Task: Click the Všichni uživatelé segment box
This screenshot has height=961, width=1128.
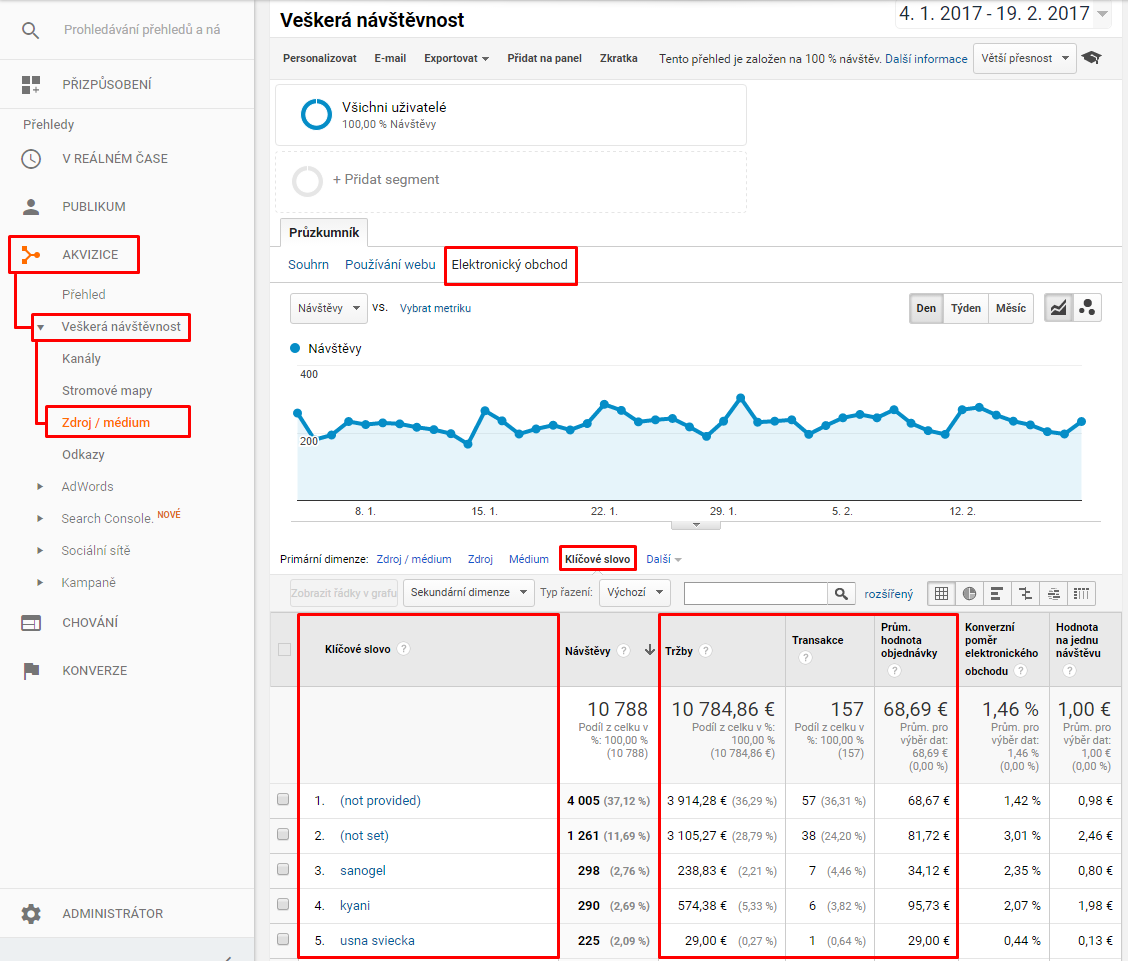Action: pyautogui.click(x=511, y=115)
